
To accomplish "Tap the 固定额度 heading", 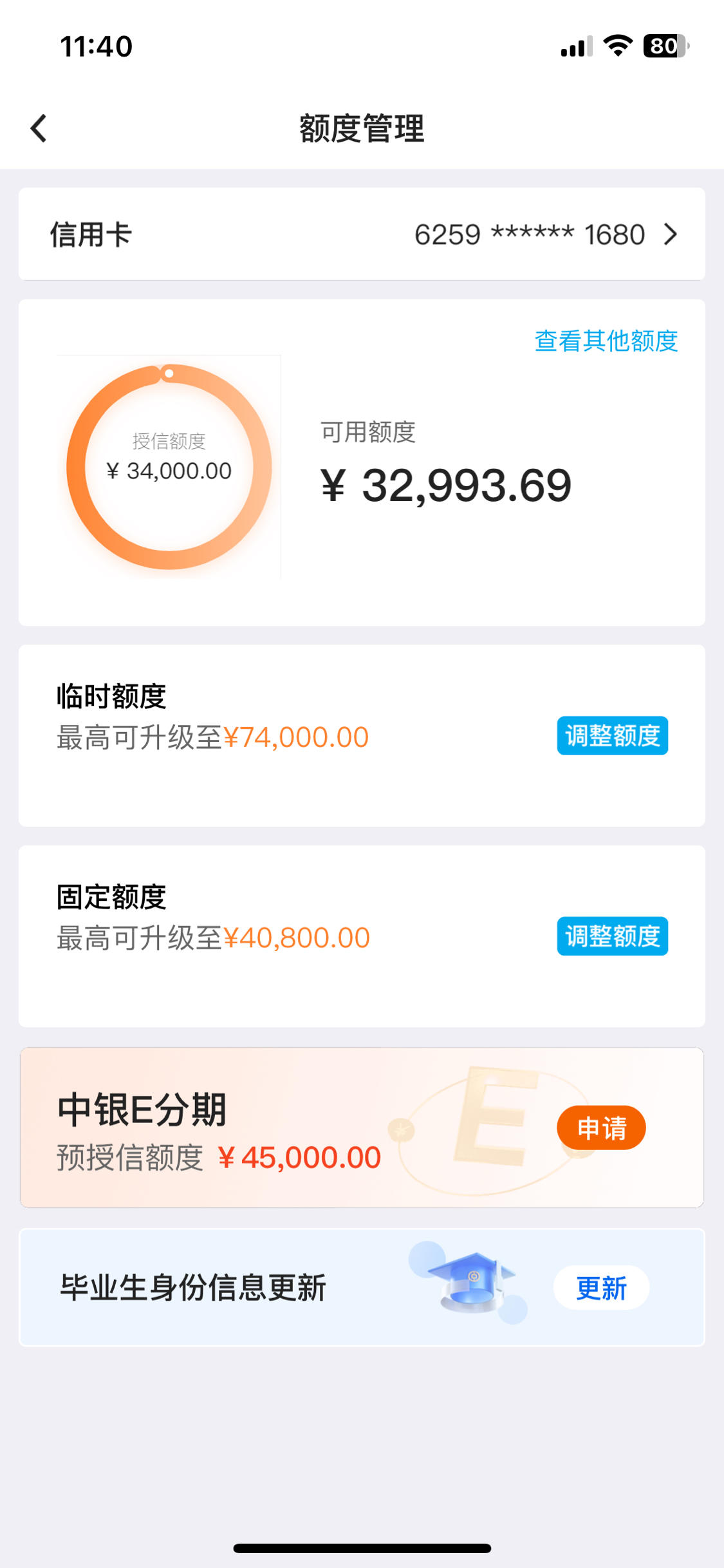I will [x=111, y=897].
